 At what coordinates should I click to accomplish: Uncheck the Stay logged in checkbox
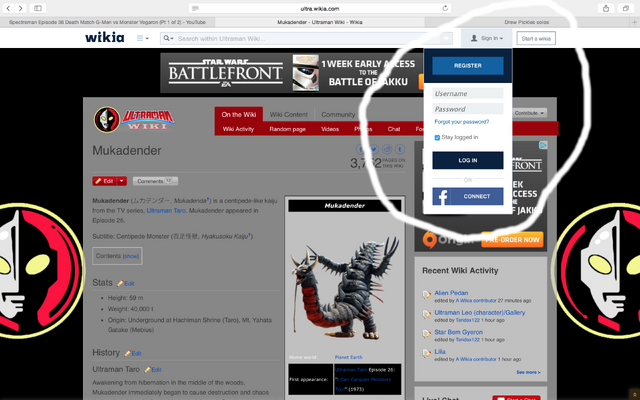[x=437, y=138]
